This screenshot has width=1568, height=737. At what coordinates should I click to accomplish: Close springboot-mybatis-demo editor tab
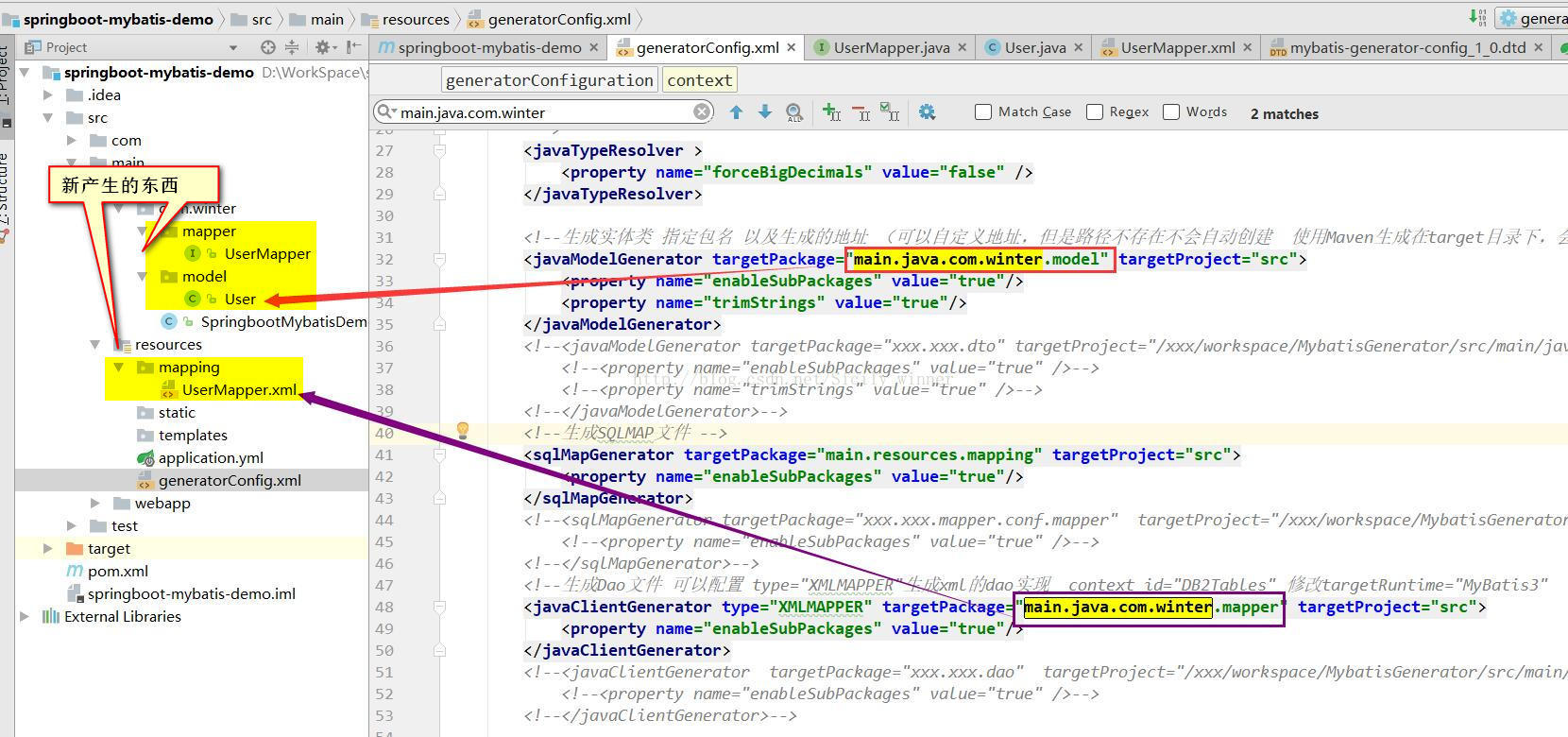coord(593,47)
